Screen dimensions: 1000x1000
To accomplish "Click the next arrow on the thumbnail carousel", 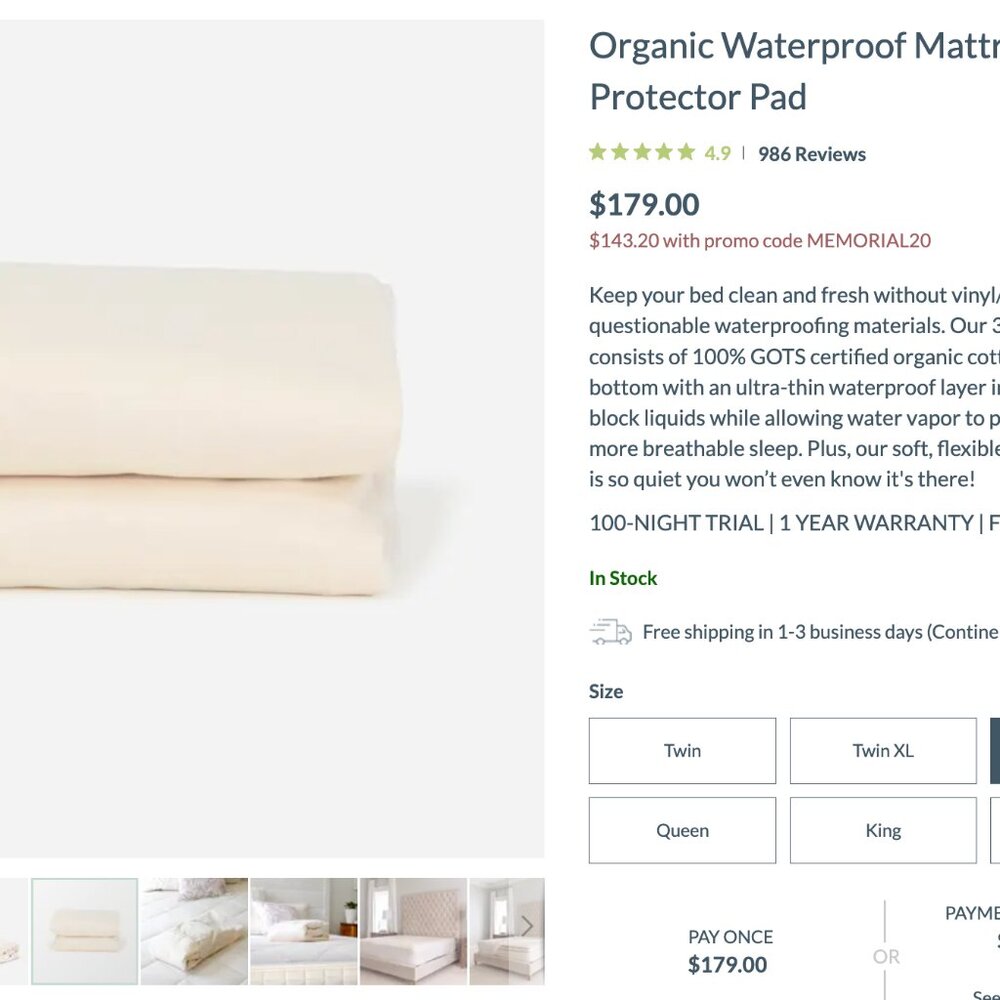I will 527,925.
